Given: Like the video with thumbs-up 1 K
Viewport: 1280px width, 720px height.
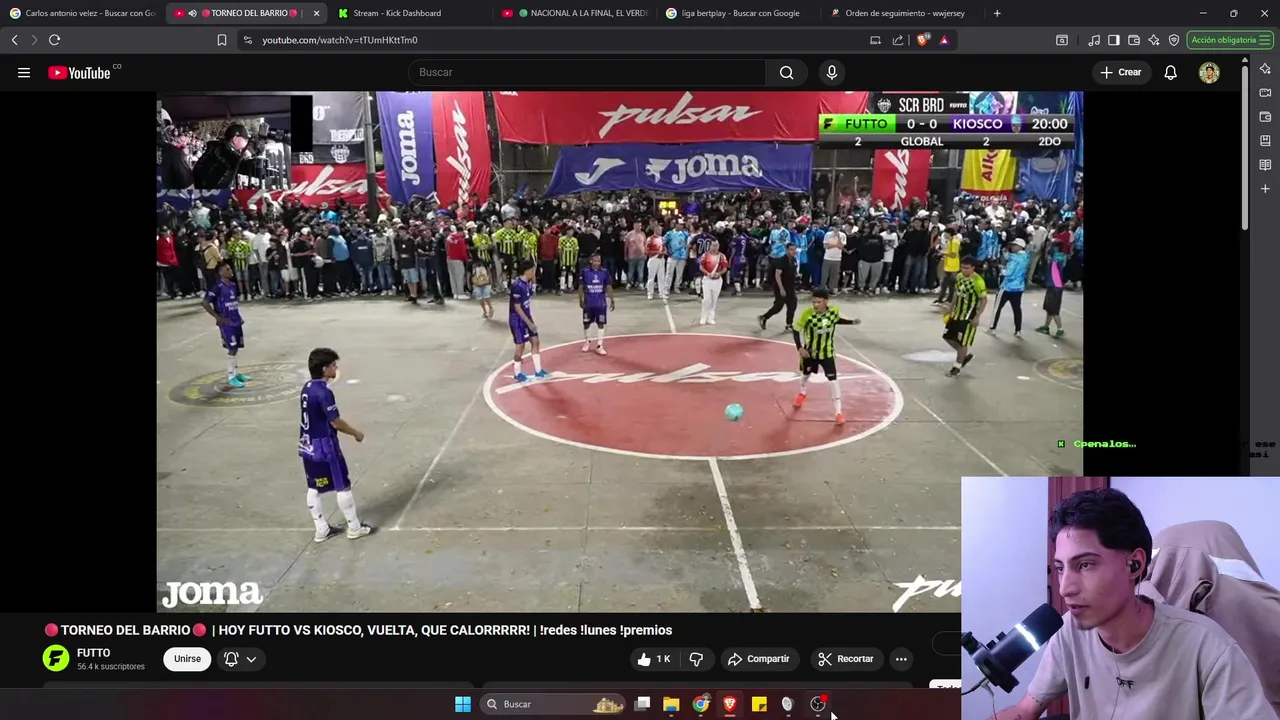Looking at the screenshot, I should [x=654, y=659].
